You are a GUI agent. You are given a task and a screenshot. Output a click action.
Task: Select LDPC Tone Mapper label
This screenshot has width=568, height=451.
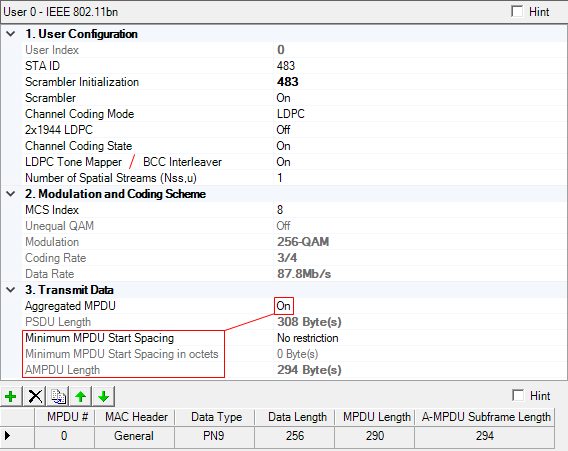point(74,162)
